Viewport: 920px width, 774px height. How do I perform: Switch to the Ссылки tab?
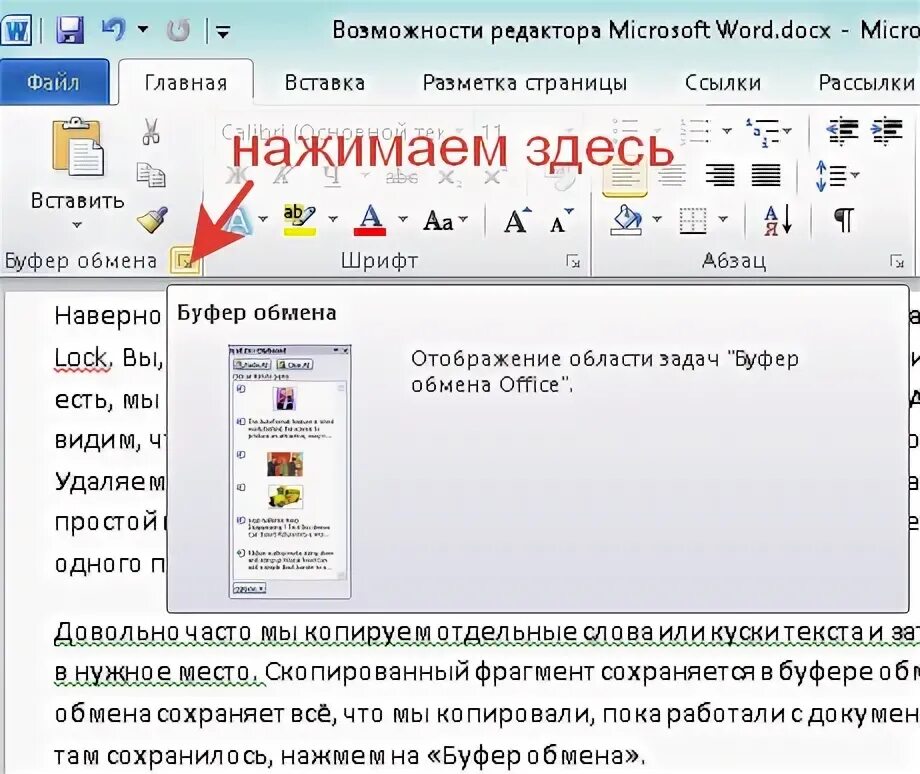click(x=723, y=83)
